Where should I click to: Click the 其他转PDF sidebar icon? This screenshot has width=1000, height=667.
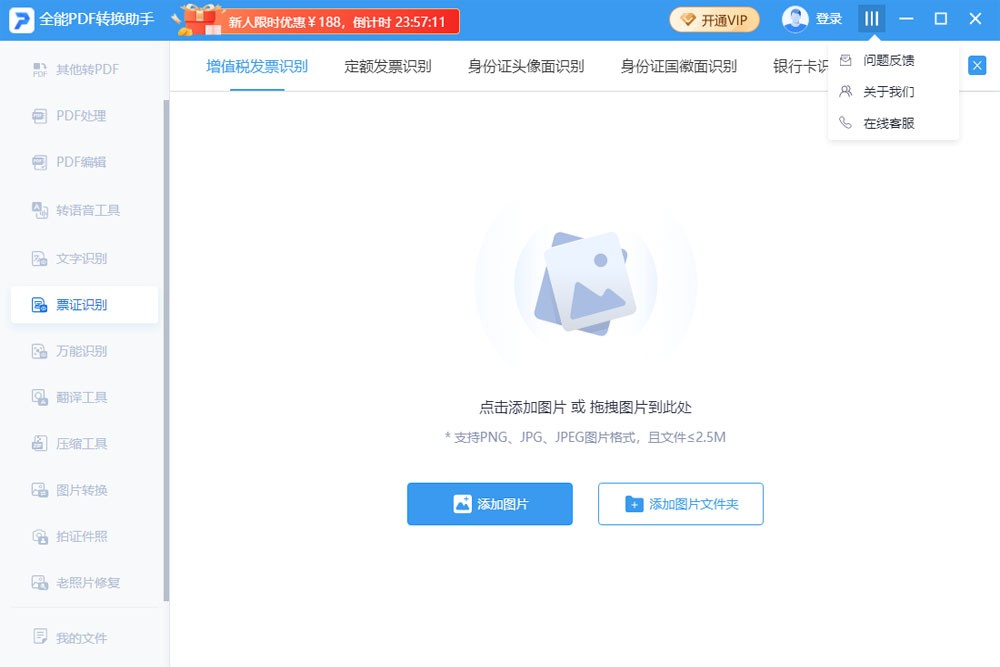click(x=40, y=70)
